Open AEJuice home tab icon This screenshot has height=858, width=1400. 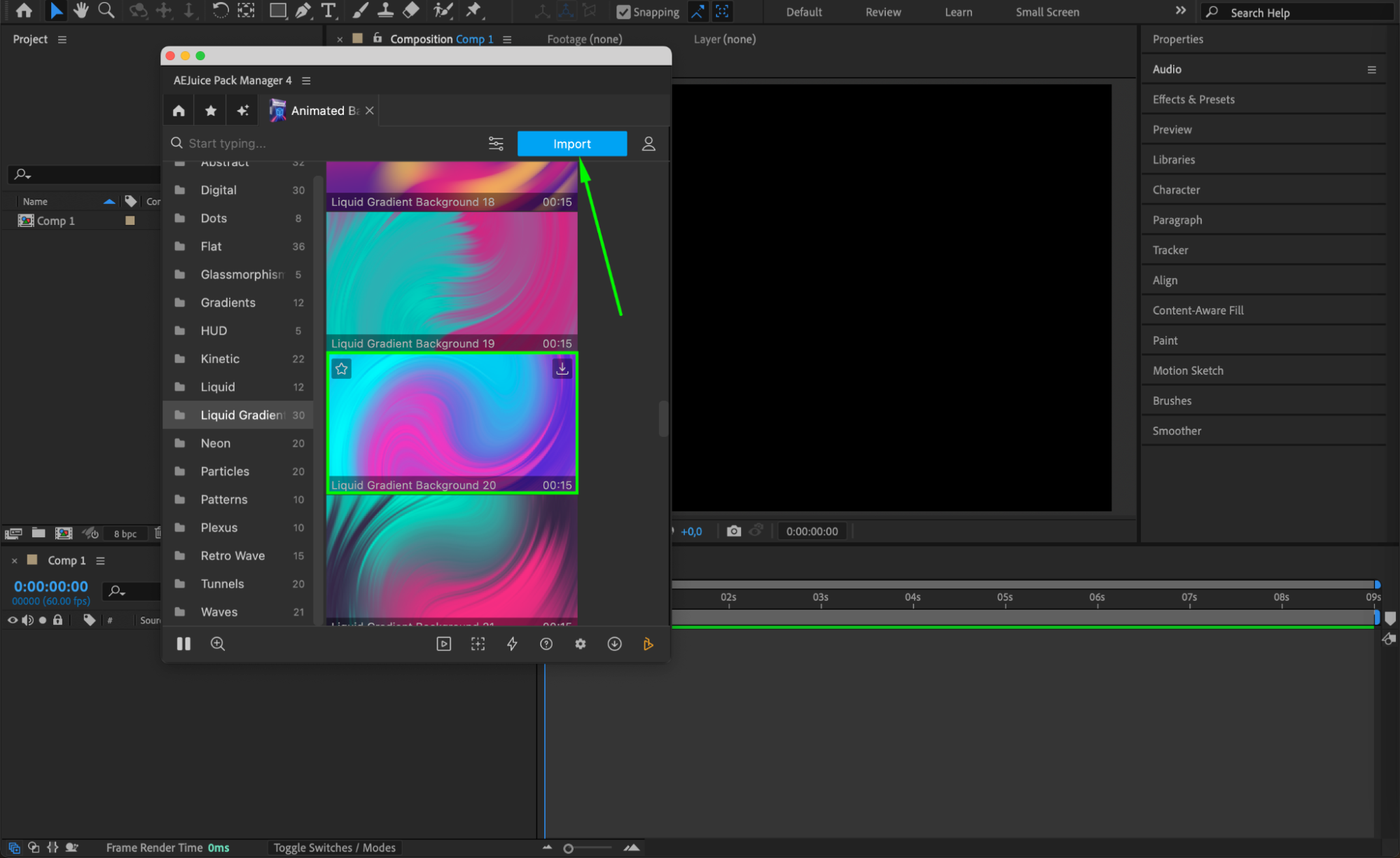[x=179, y=111]
